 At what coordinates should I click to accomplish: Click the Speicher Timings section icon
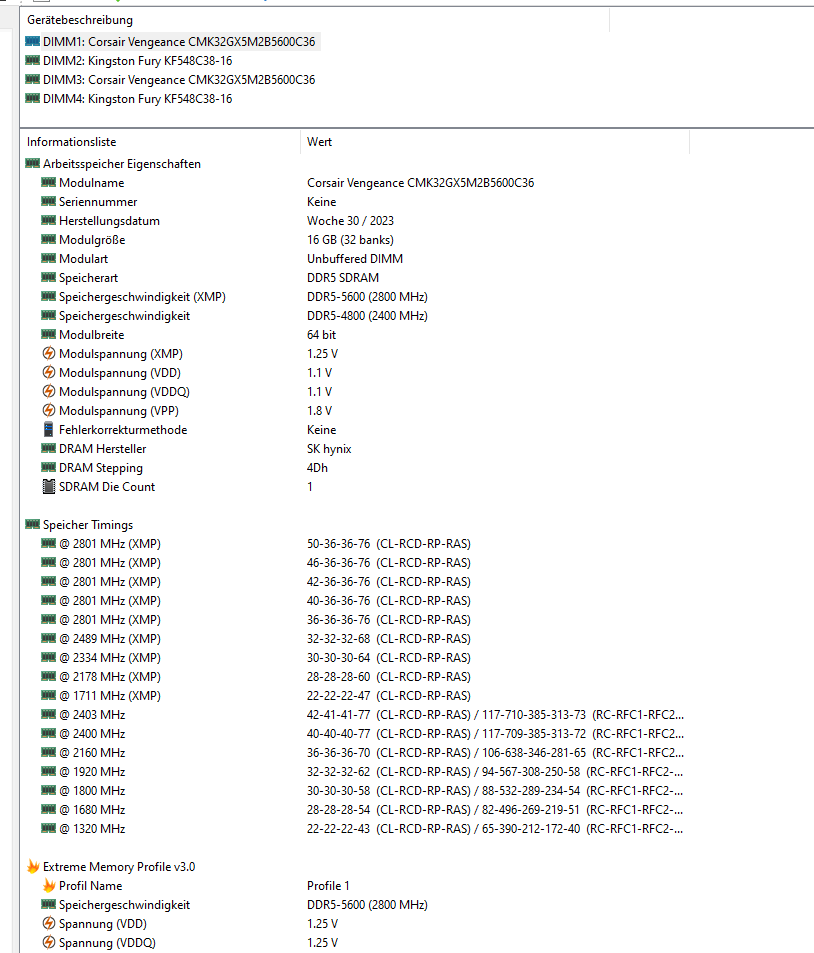(33, 525)
